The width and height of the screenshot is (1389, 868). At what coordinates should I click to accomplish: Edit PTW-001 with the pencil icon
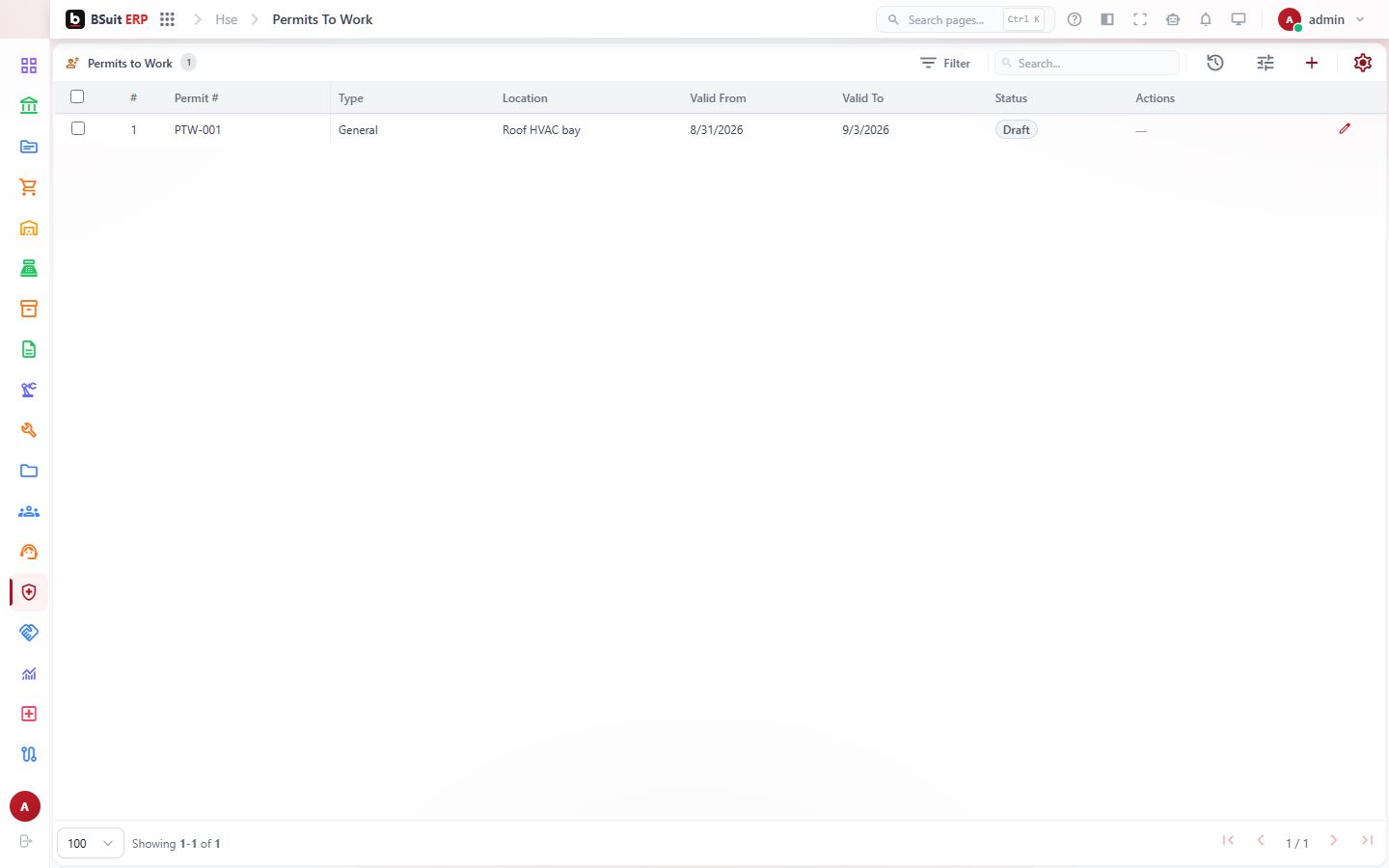(x=1345, y=128)
